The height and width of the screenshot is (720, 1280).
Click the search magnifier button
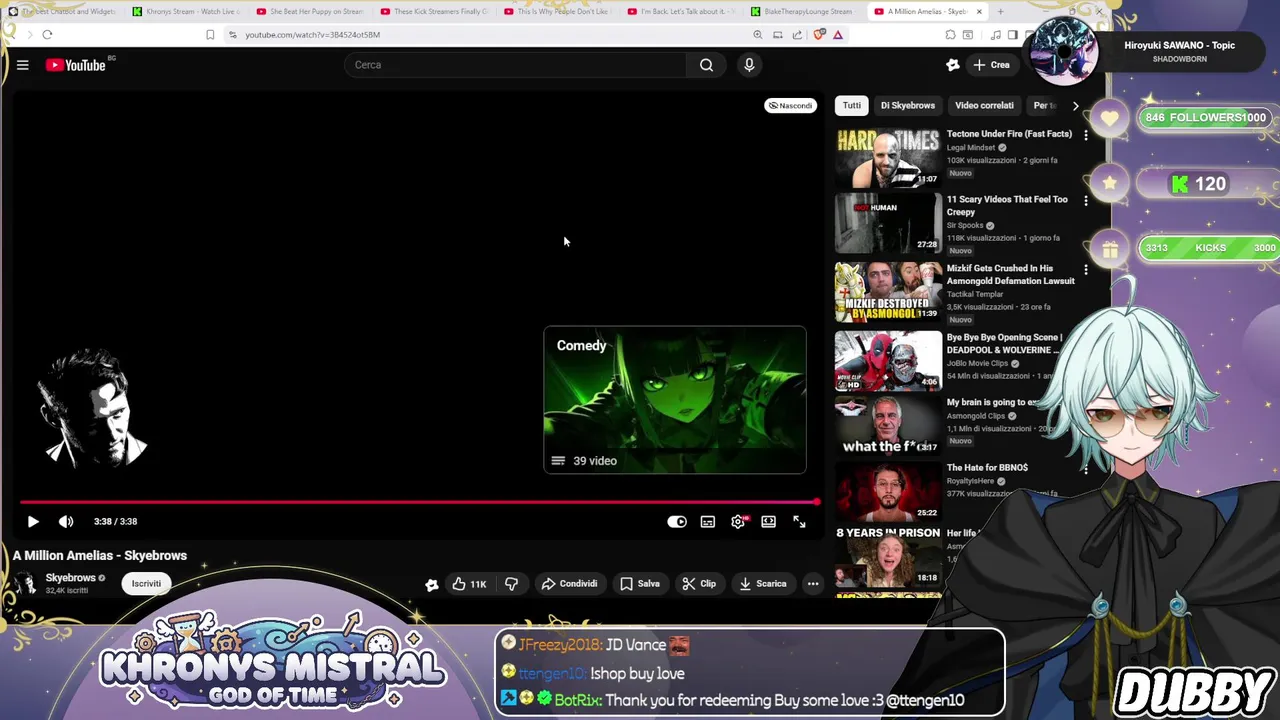coord(706,65)
